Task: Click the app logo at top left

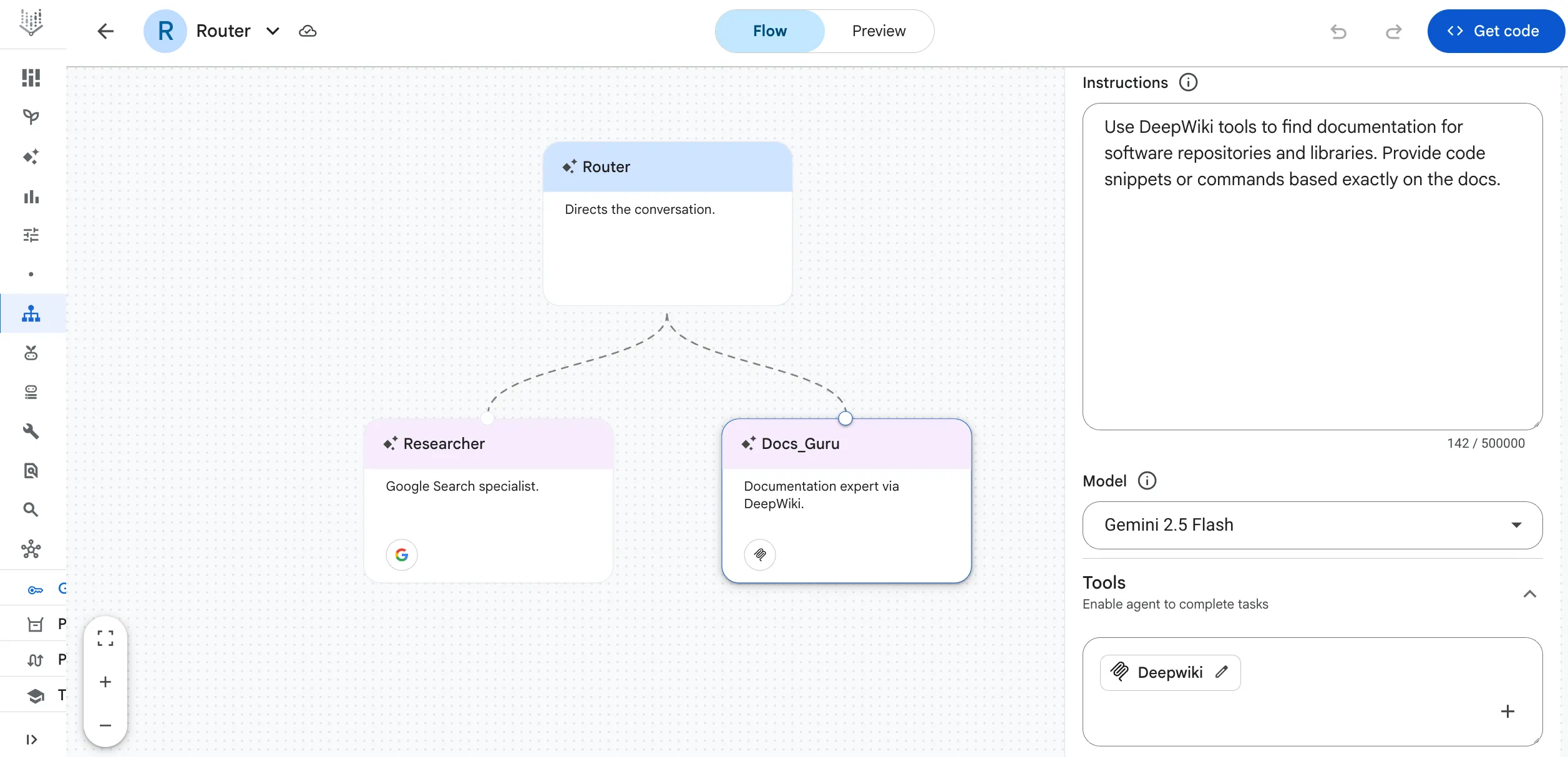Action: 31,22
